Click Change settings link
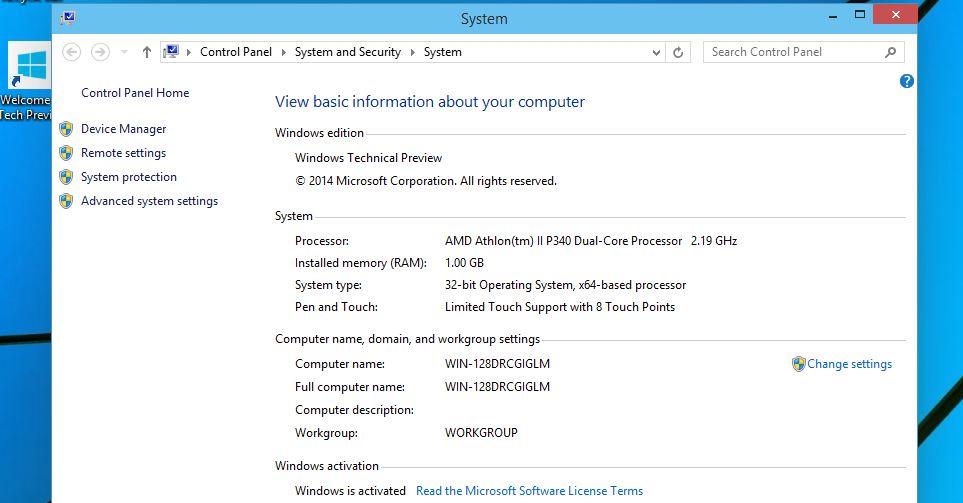The image size is (963, 503). pyautogui.click(x=849, y=364)
